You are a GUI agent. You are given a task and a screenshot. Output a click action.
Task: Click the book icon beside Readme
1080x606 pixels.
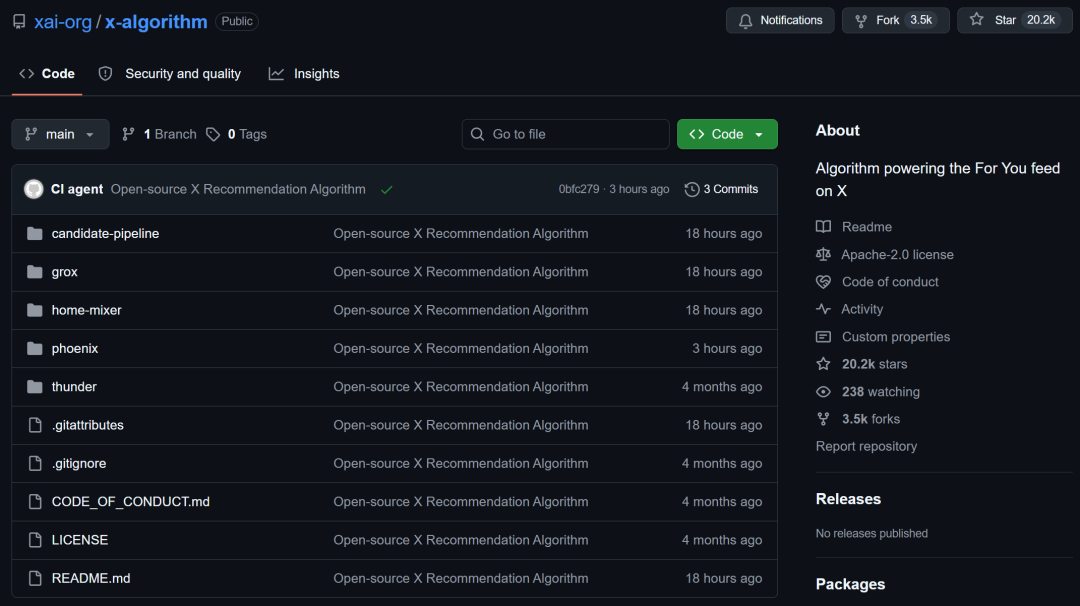(x=823, y=227)
